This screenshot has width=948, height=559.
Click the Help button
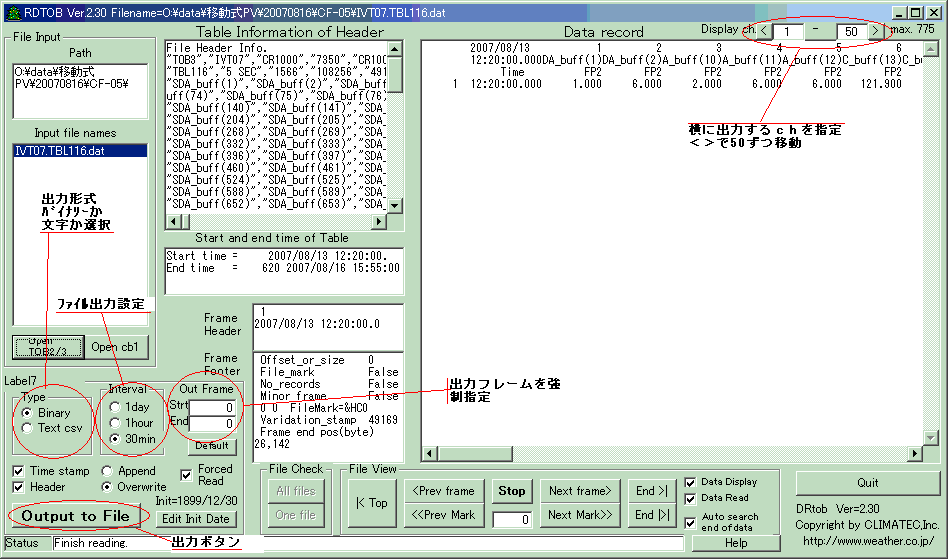point(736,543)
